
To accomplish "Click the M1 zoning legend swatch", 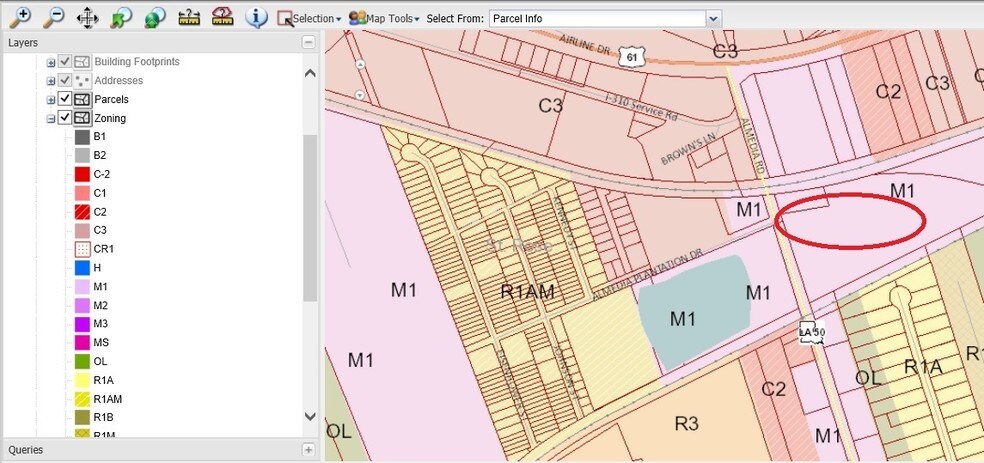I will [82, 286].
